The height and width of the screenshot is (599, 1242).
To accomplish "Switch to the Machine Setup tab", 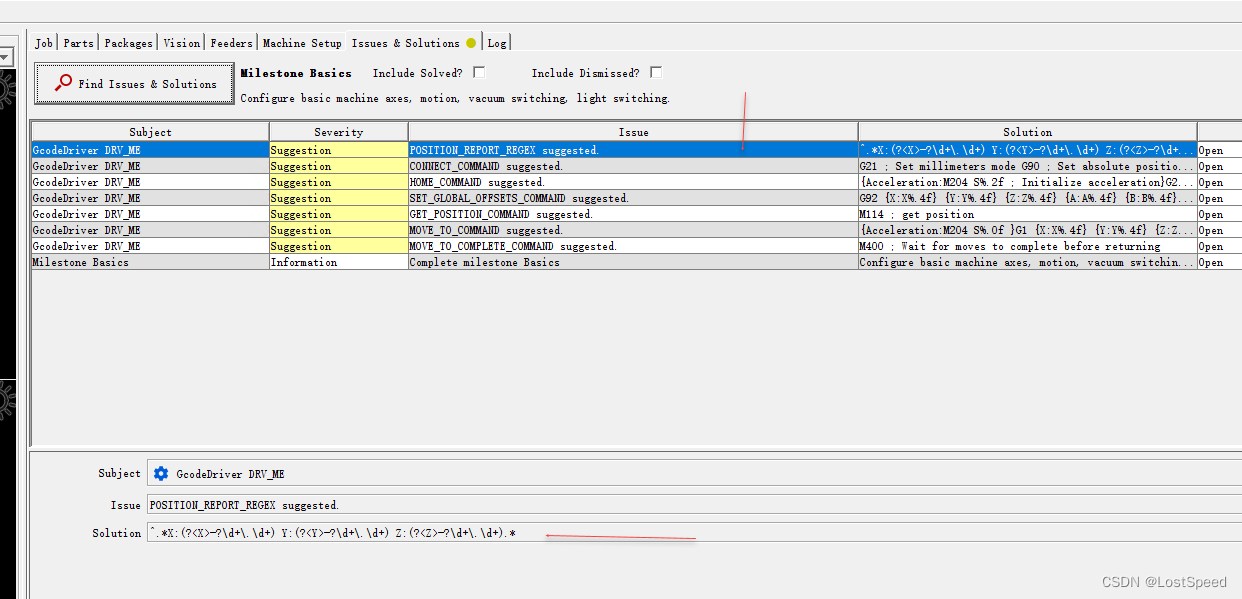I will click(x=302, y=43).
